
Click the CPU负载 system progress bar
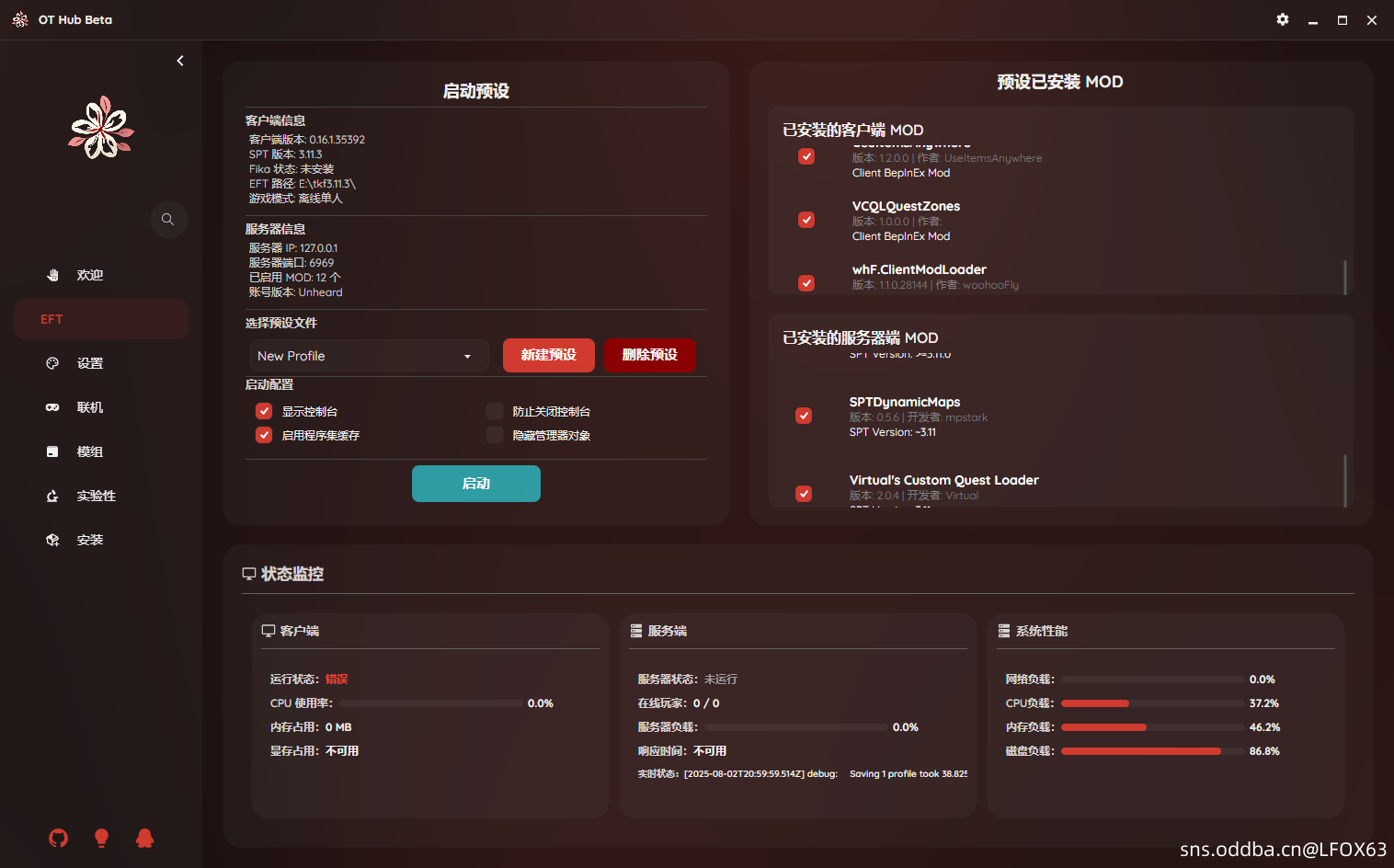[1153, 703]
